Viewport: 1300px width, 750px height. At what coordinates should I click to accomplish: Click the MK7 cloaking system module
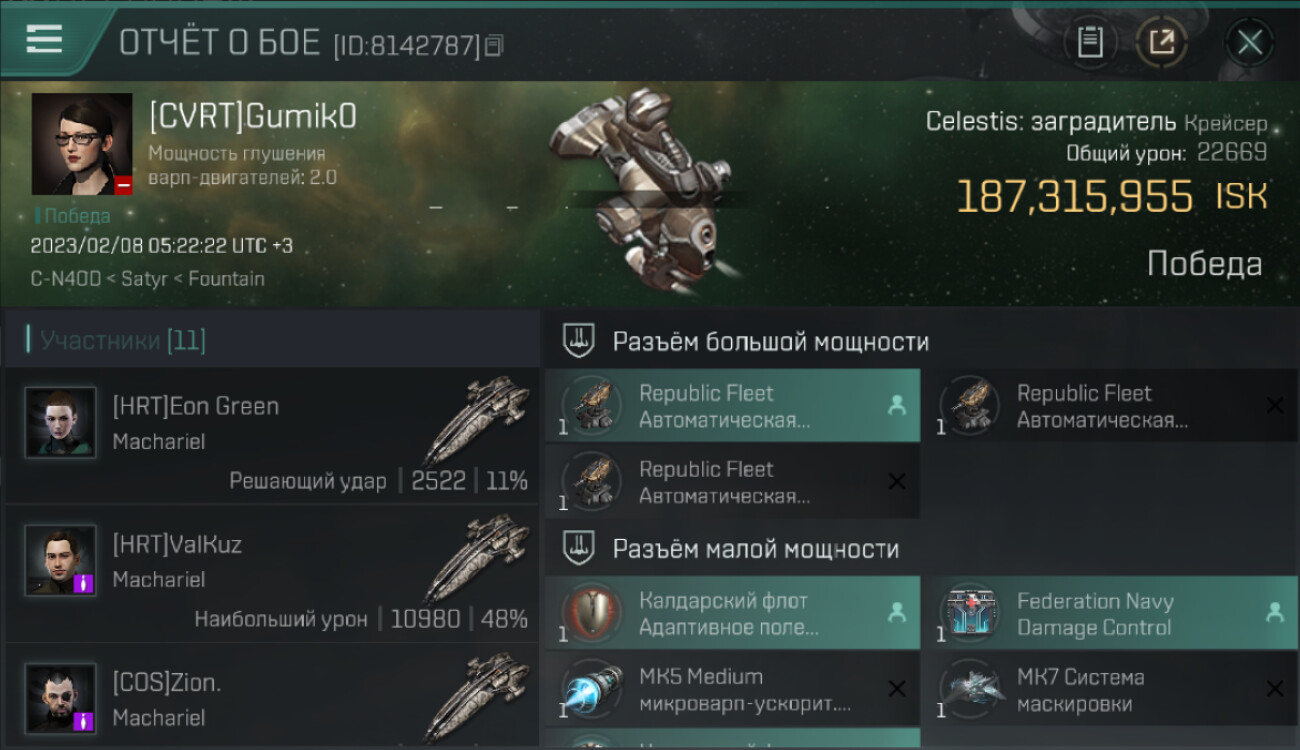(x=1109, y=689)
